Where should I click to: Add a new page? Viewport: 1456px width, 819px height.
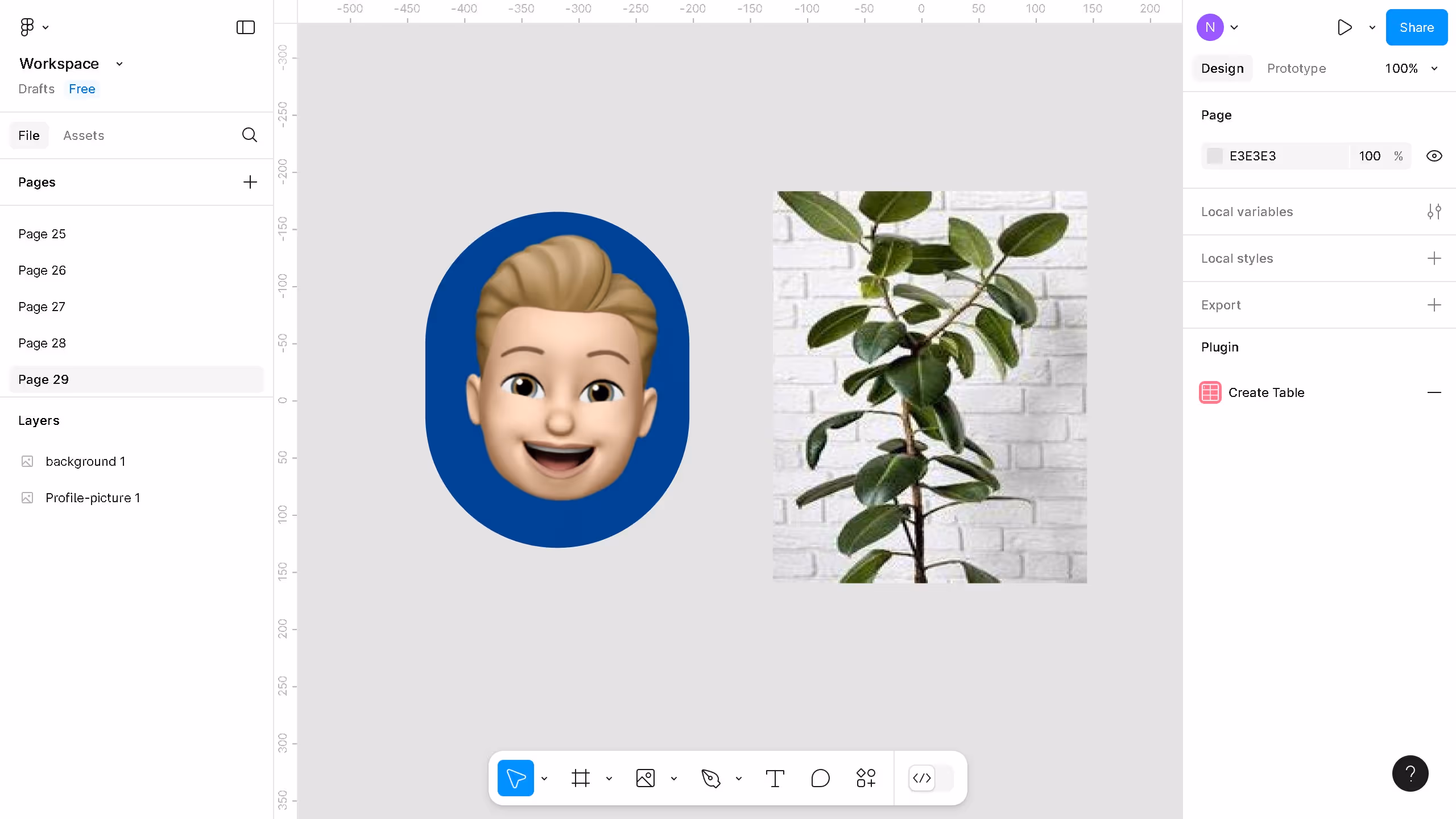click(x=250, y=182)
